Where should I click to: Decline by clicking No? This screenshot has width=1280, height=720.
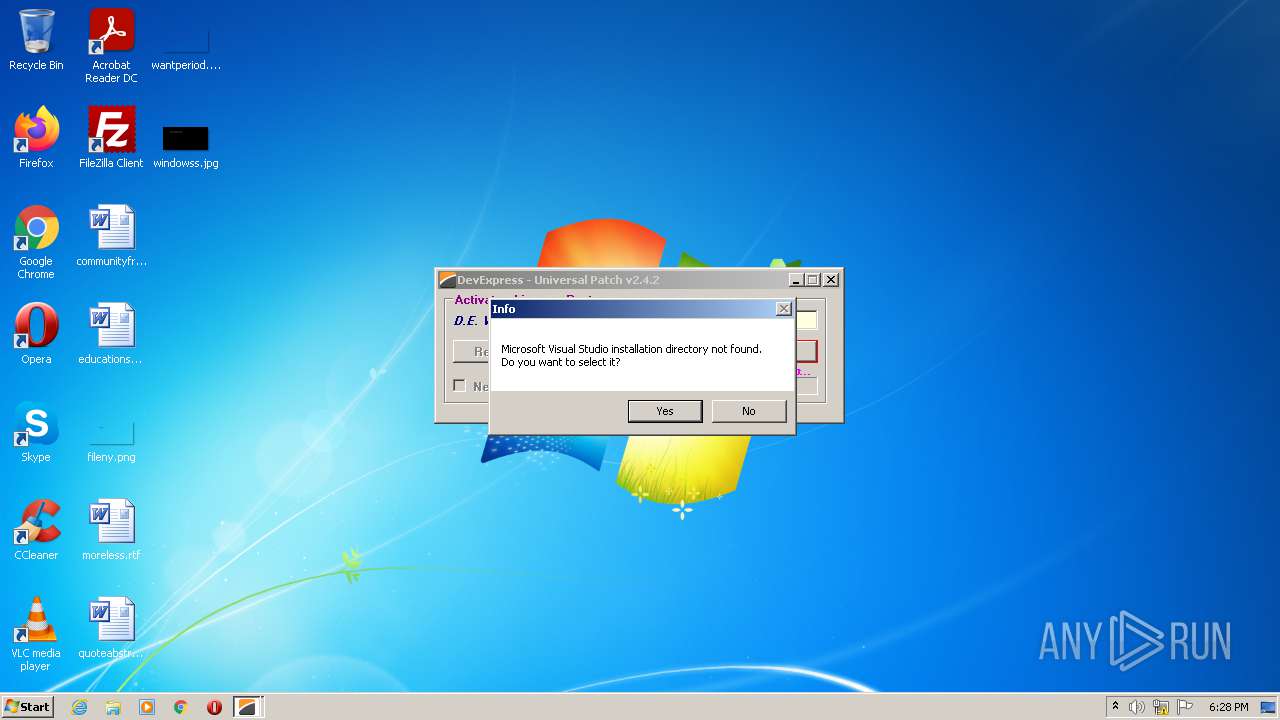coord(749,411)
